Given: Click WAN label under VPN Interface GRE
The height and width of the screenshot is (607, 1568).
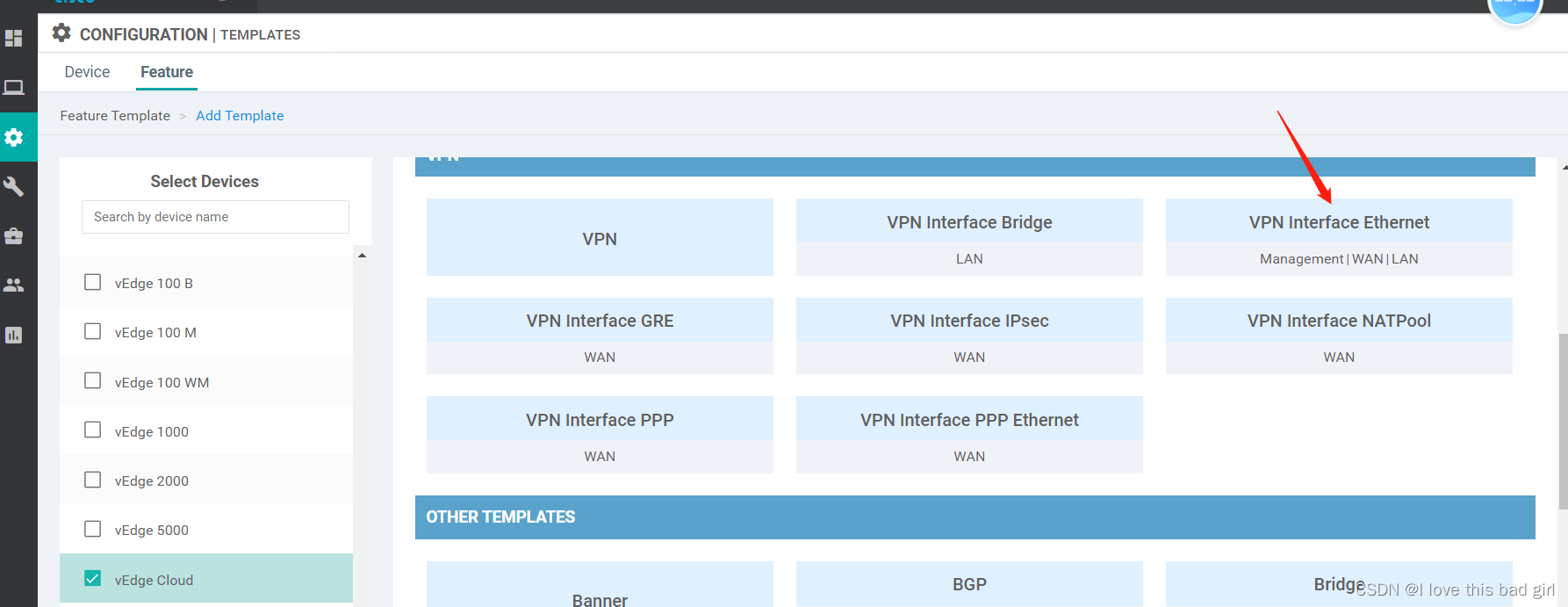Looking at the screenshot, I should pos(600,358).
